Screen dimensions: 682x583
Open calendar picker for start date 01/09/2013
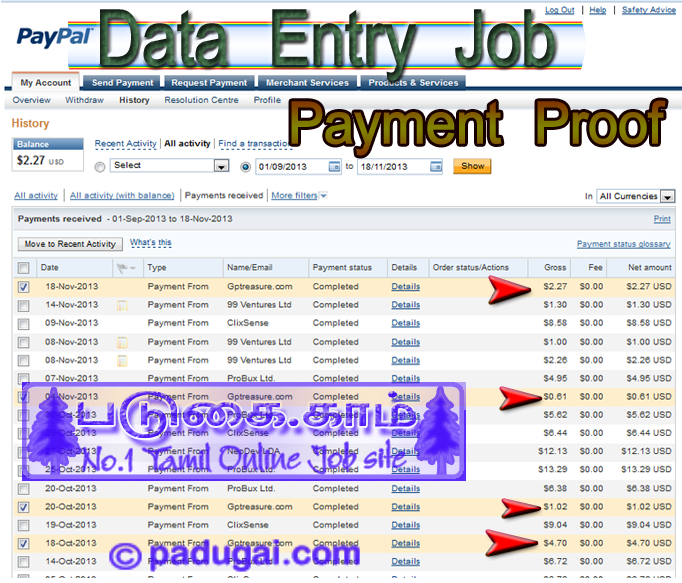[x=334, y=167]
